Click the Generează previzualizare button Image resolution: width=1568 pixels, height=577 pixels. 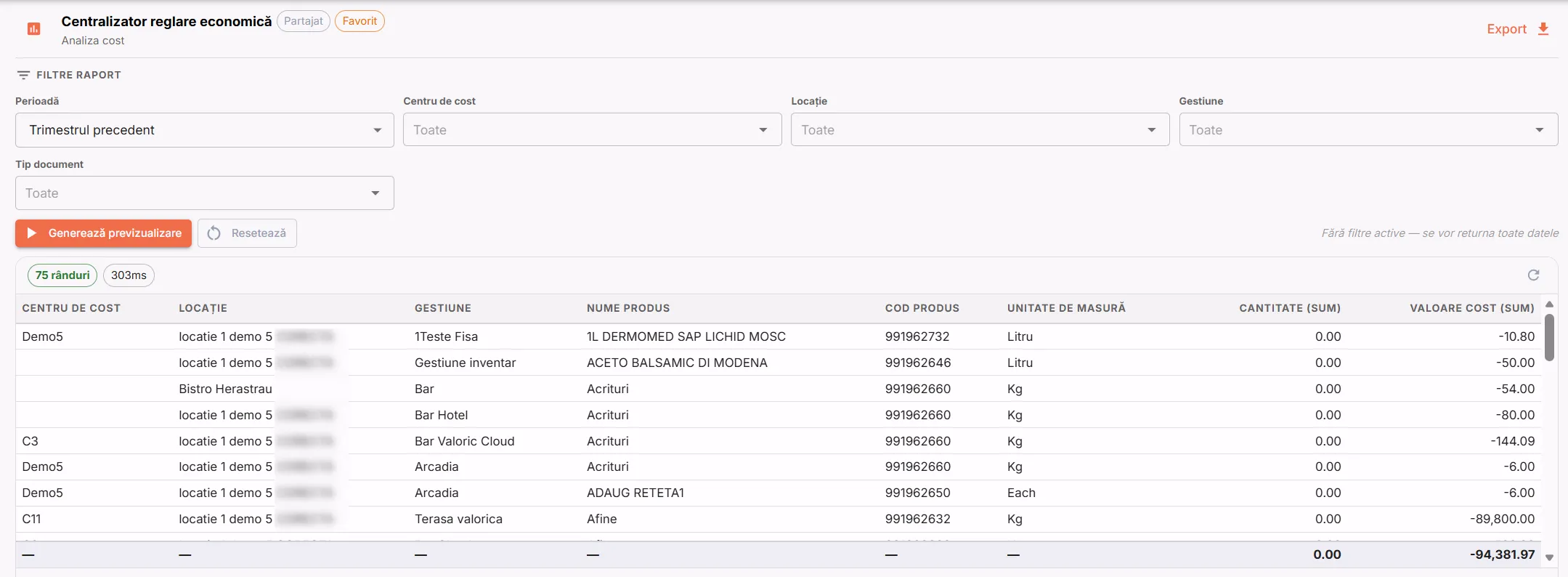[103, 233]
